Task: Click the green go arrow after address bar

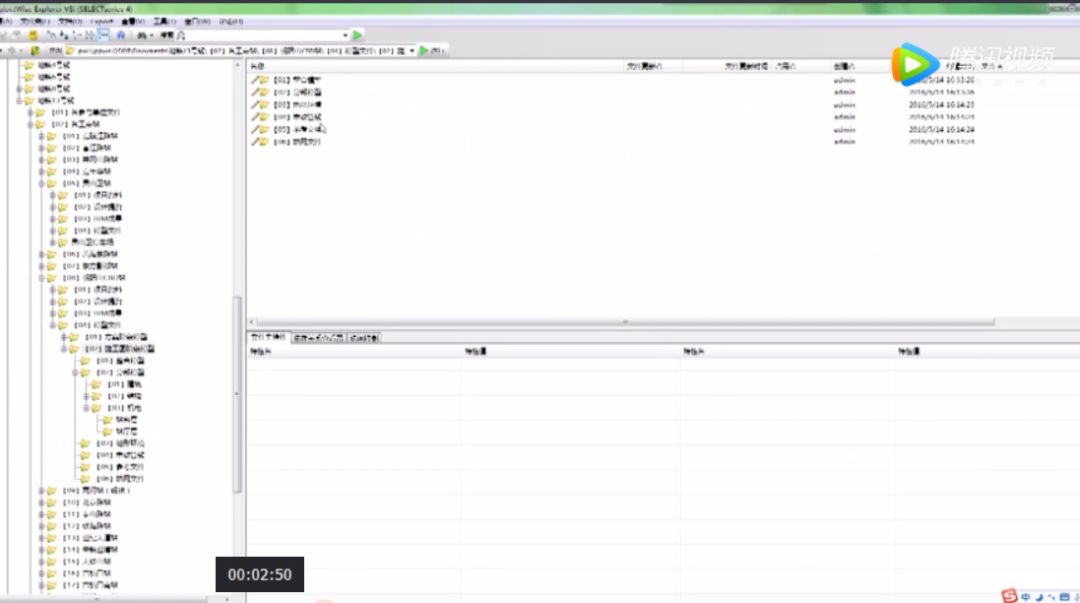Action: pyautogui.click(x=424, y=50)
